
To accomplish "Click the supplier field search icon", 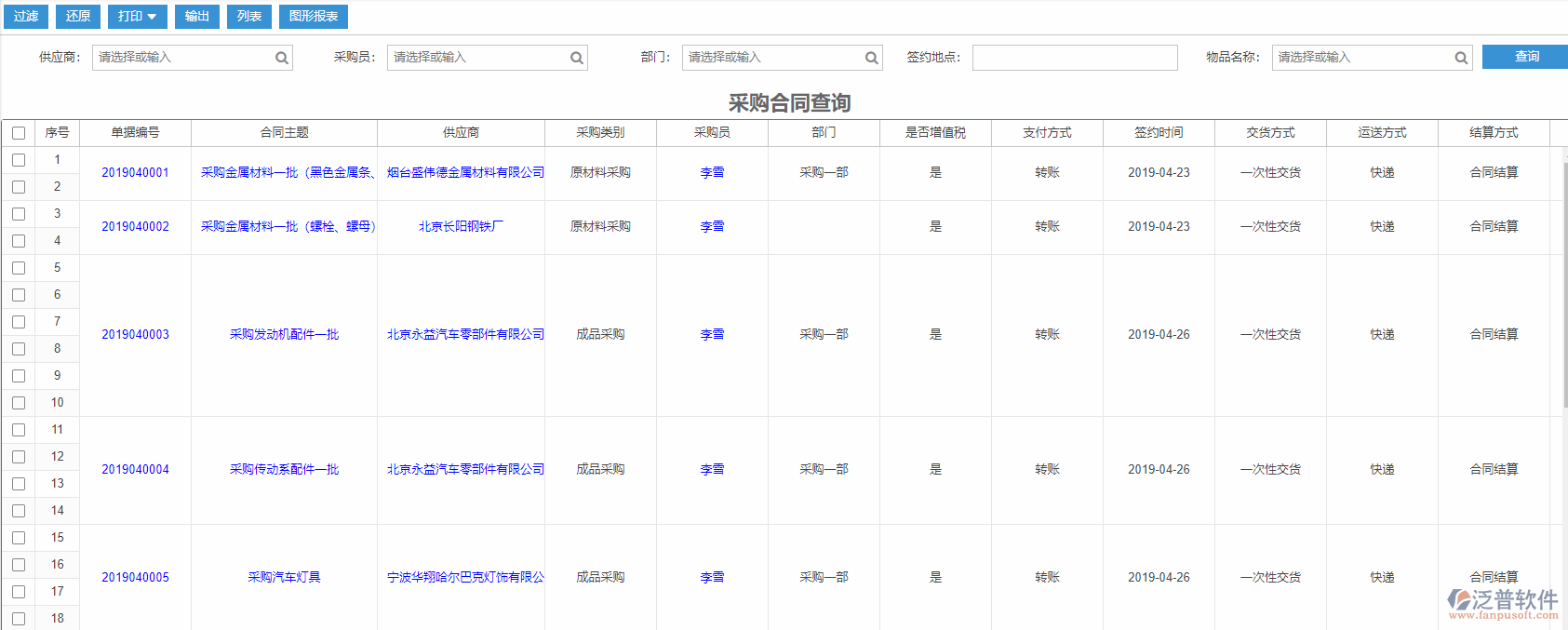I will click(x=281, y=58).
